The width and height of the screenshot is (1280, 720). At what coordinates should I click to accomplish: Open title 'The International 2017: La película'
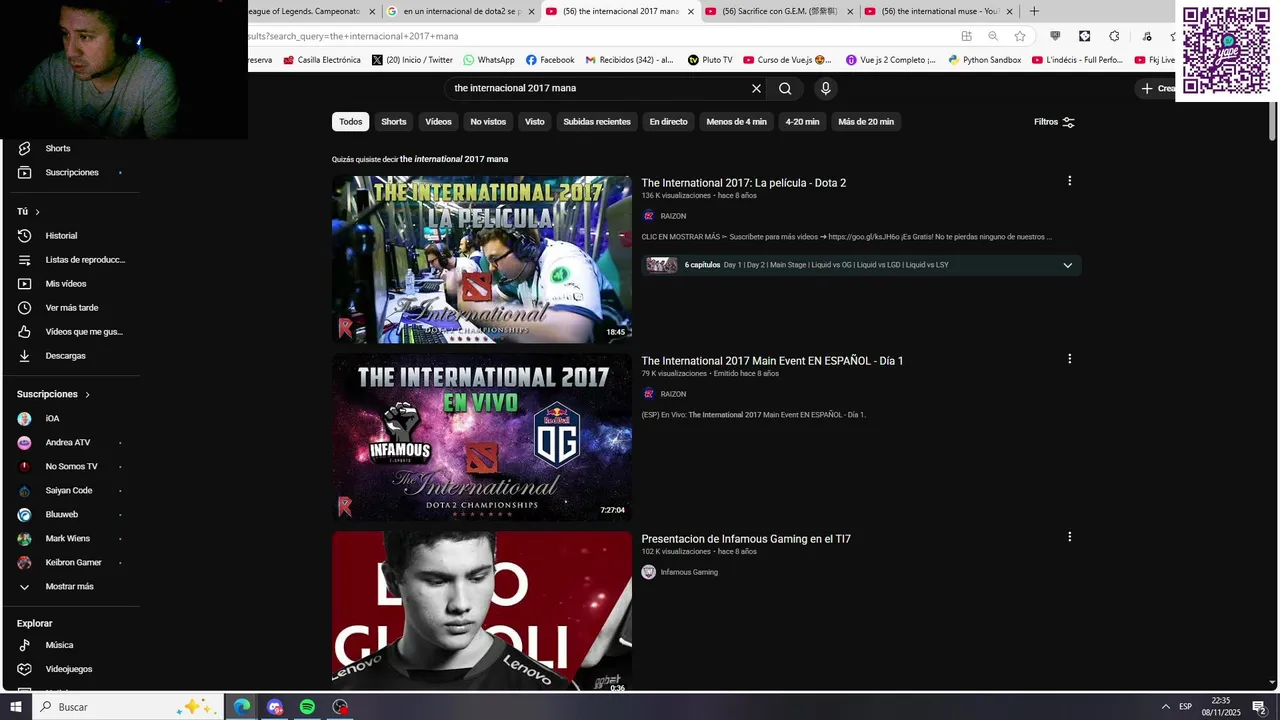click(743, 183)
